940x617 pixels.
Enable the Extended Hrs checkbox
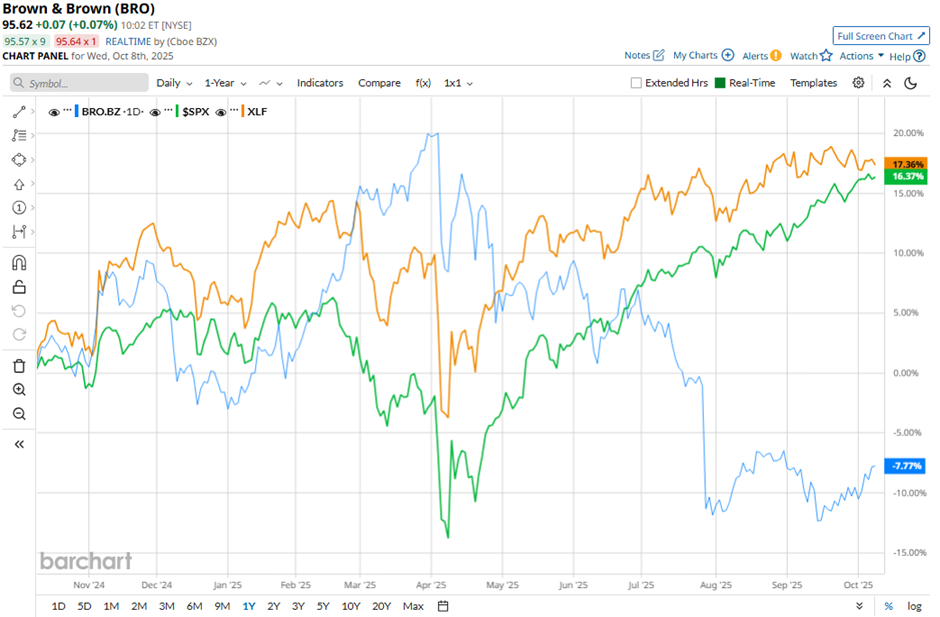coord(636,83)
